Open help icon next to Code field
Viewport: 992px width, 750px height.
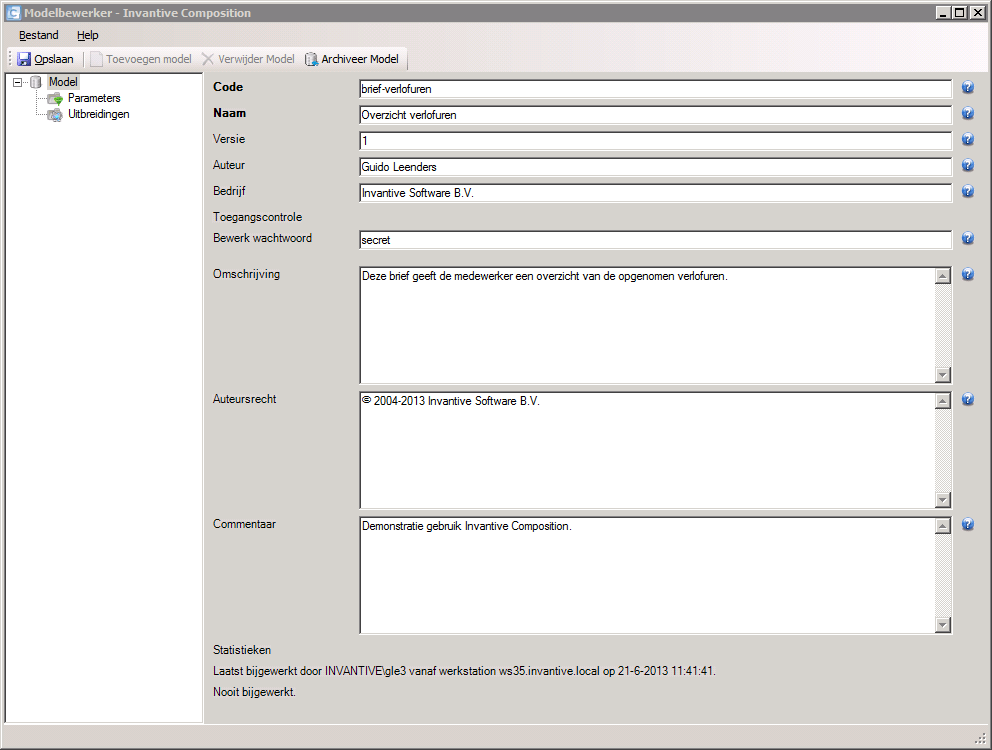coord(968,87)
